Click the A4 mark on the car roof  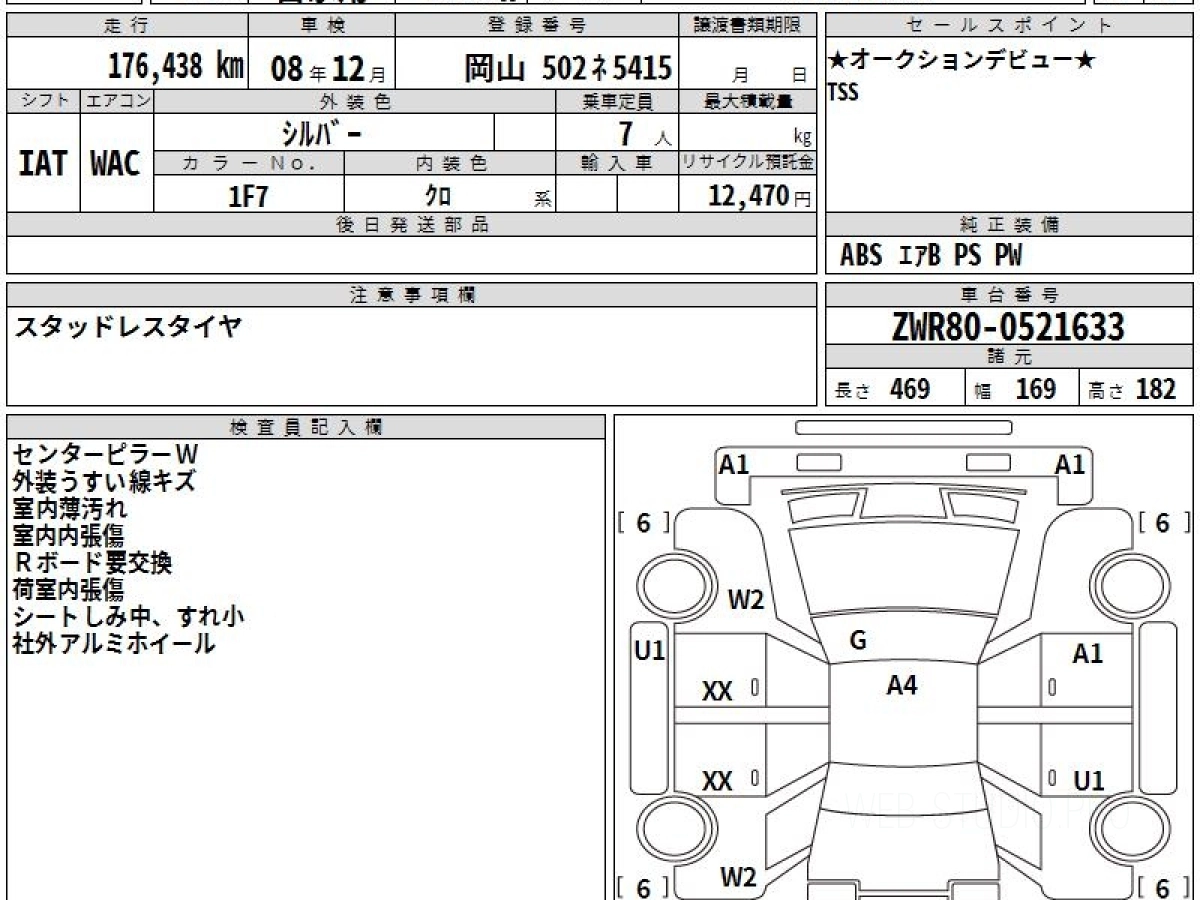(902, 685)
